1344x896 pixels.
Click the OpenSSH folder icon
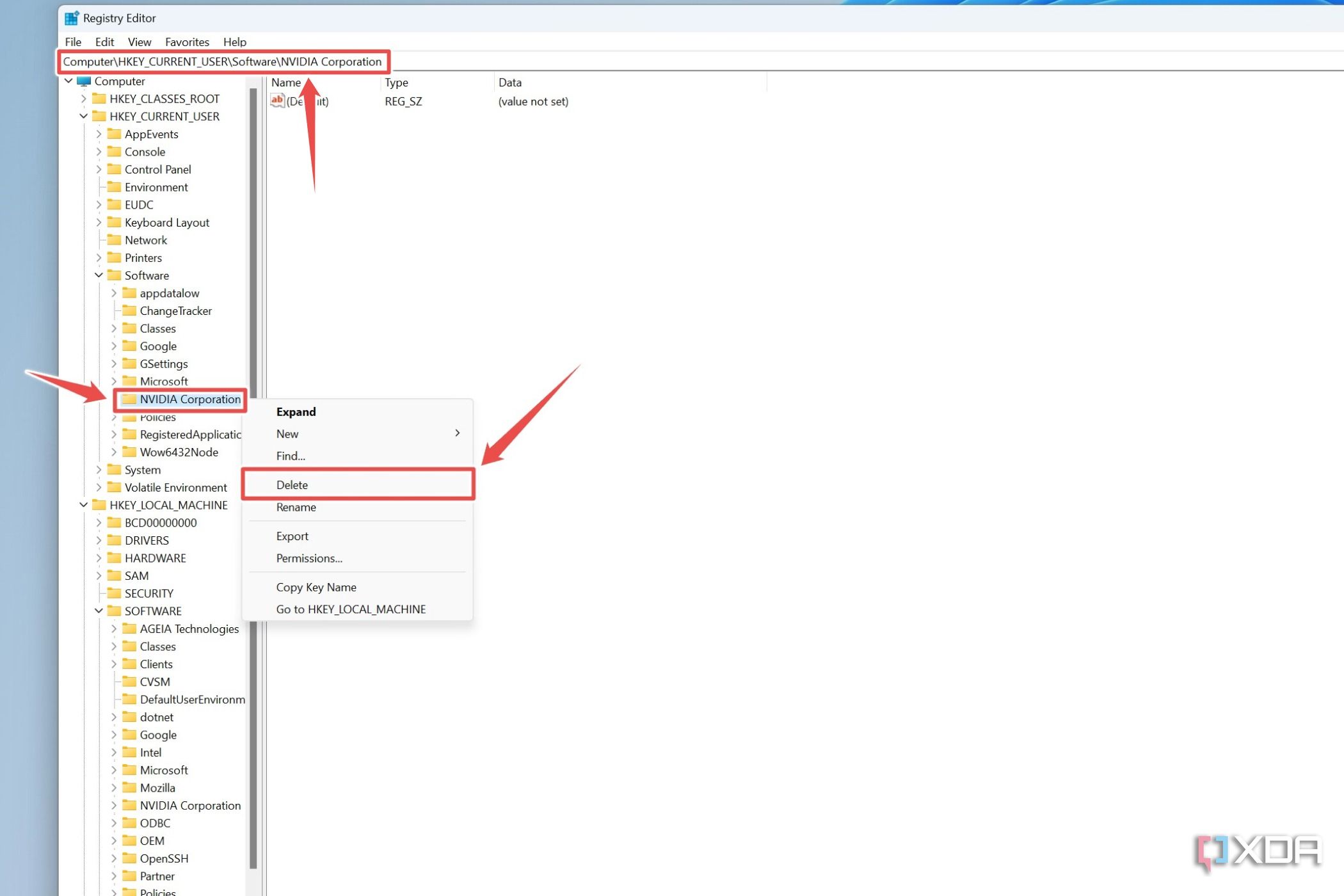pyautogui.click(x=128, y=858)
